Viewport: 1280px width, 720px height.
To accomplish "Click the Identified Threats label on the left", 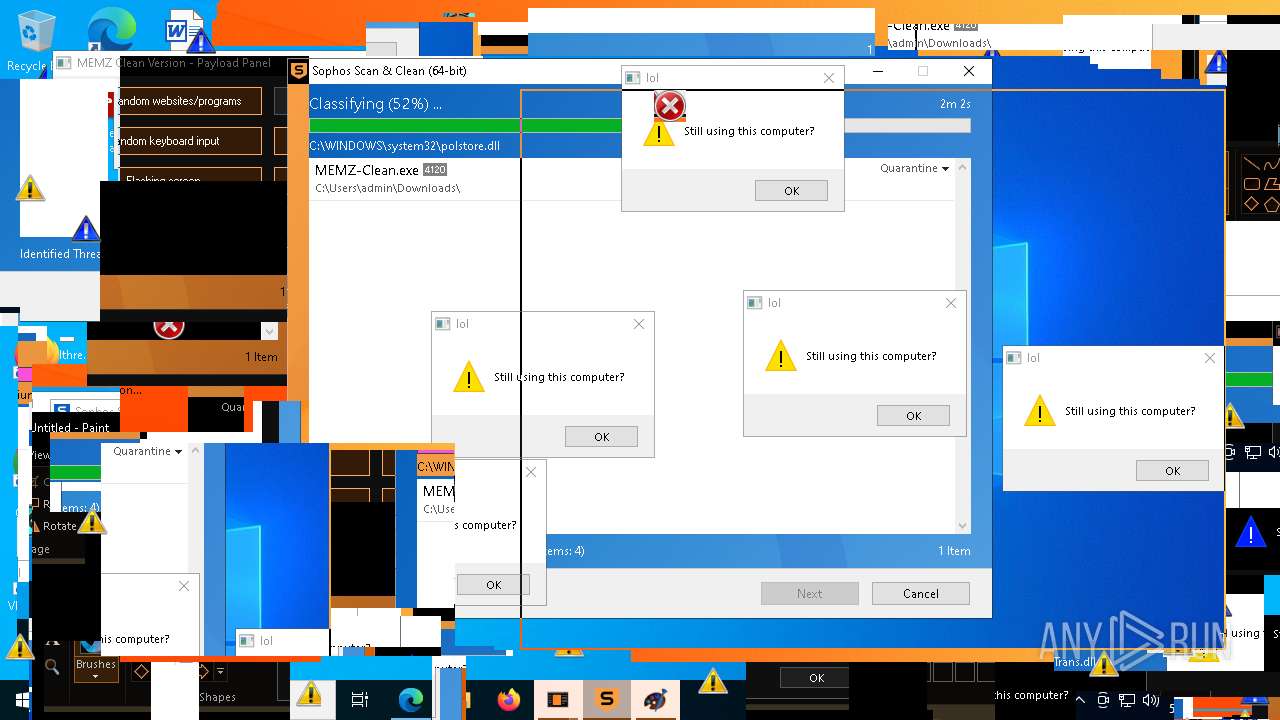I will (60, 254).
